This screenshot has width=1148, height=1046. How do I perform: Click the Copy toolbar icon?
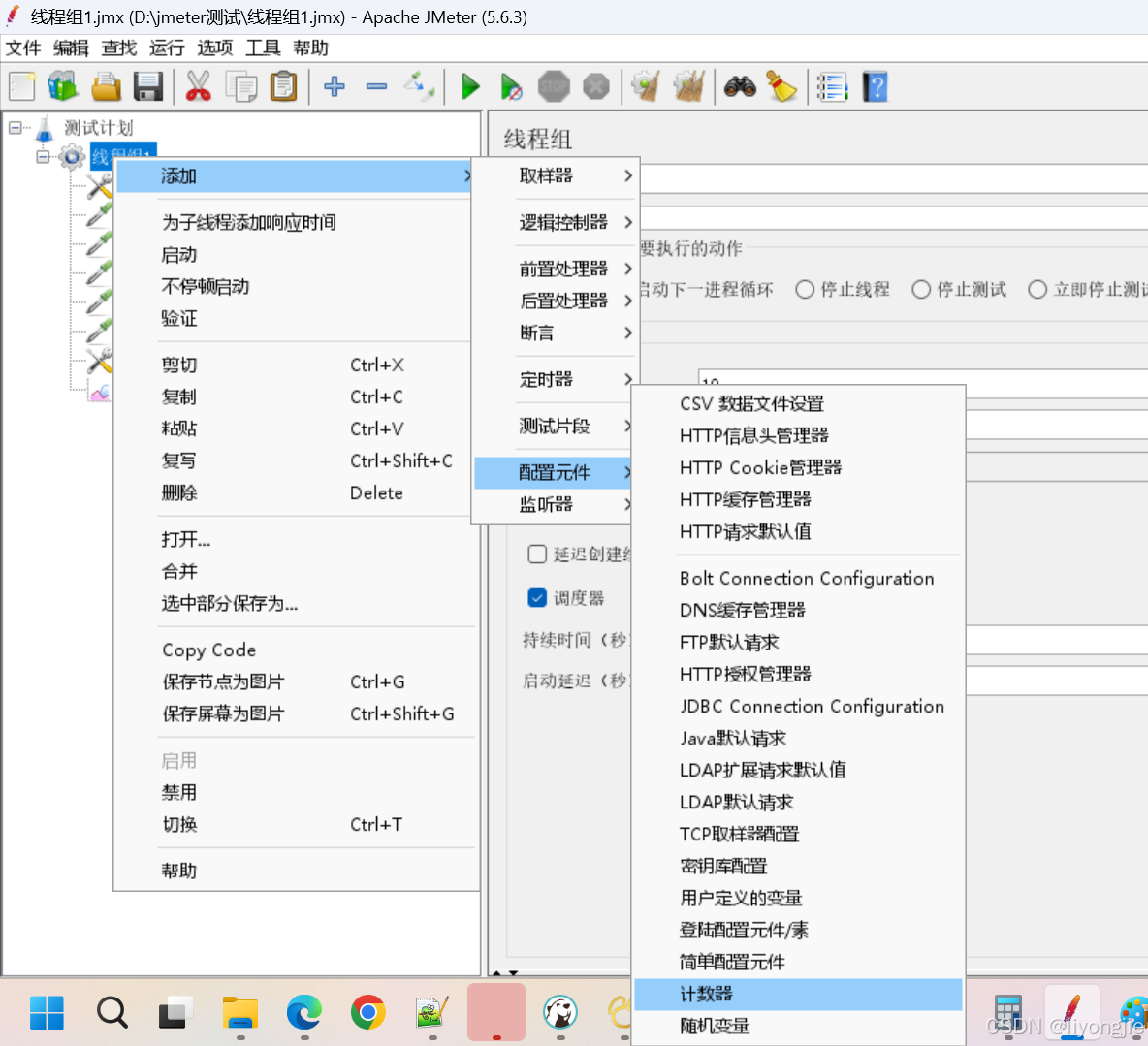tap(240, 86)
